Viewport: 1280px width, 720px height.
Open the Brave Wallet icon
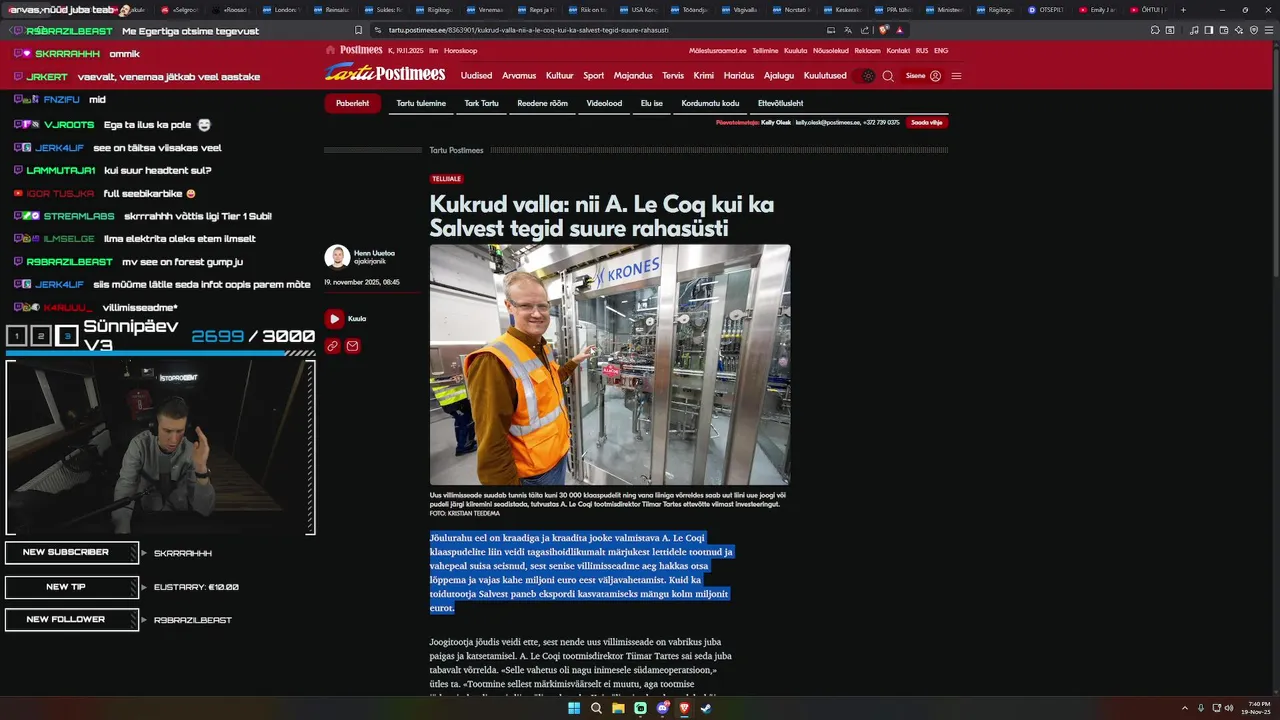pyautogui.click(x=1223, y=30)
